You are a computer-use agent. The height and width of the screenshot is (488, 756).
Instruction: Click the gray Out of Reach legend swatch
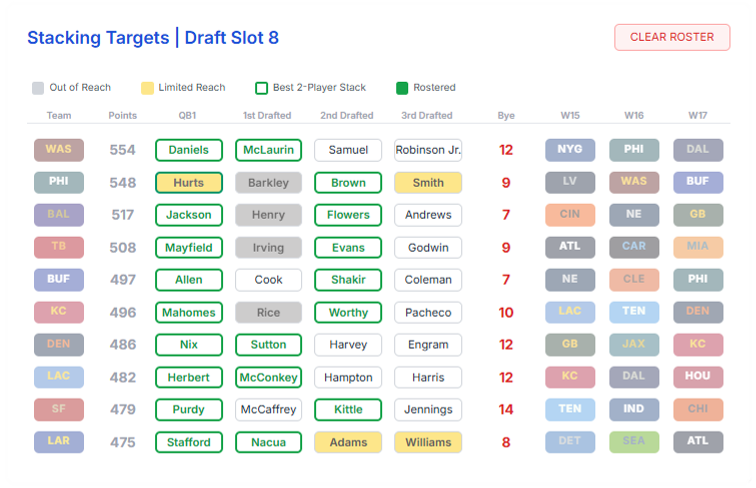38,88
